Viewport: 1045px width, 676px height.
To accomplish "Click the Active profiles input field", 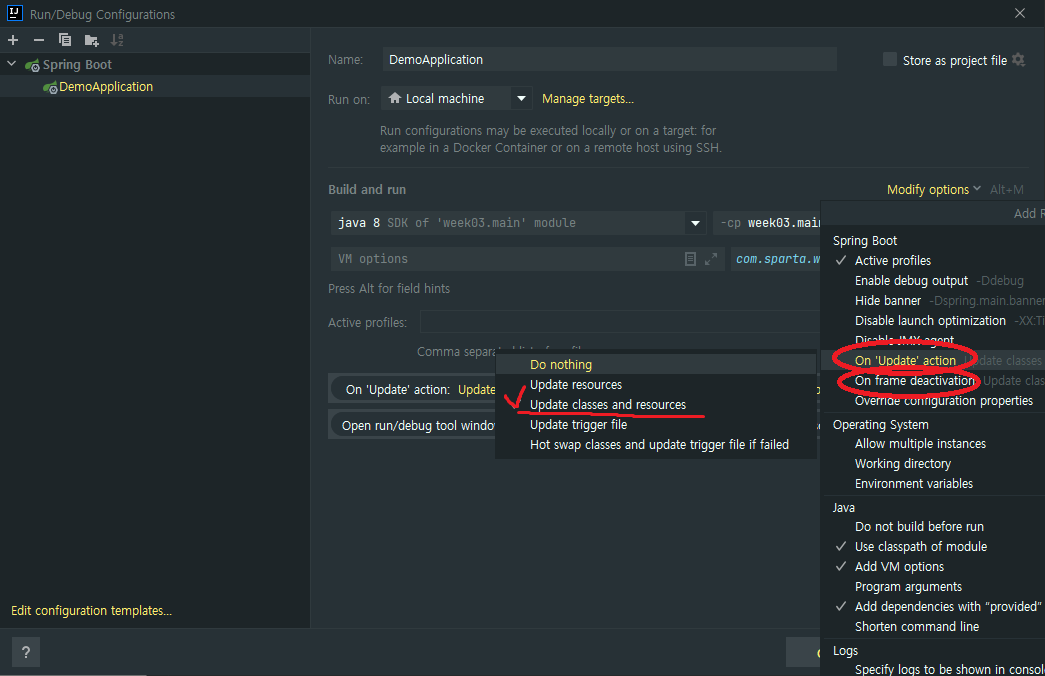I will click(x=620, y=323).
